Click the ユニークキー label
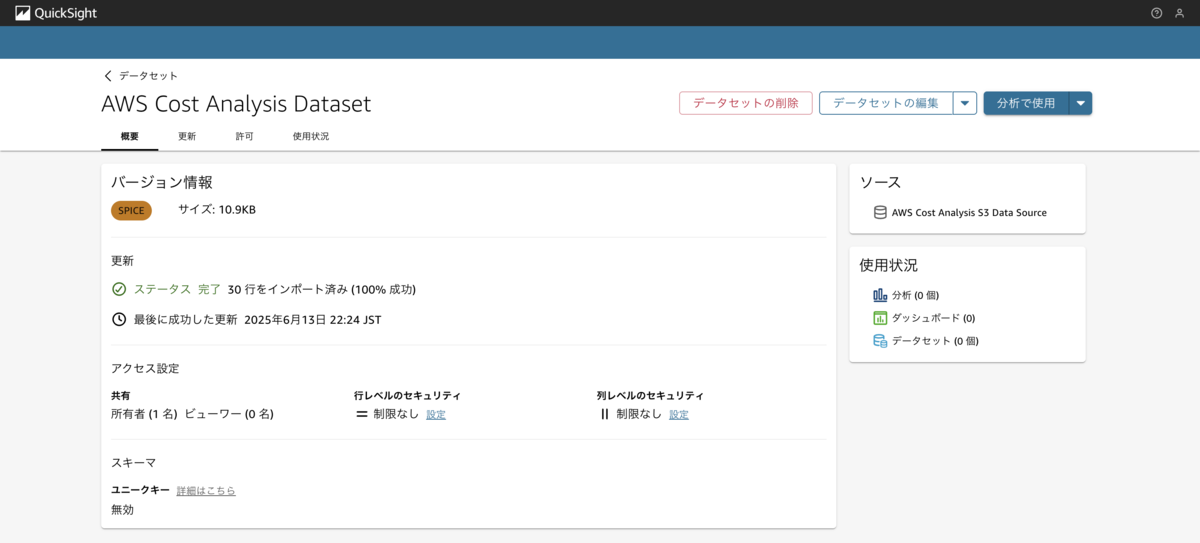This screenshot has width=1200, height=543. [140, 491]
